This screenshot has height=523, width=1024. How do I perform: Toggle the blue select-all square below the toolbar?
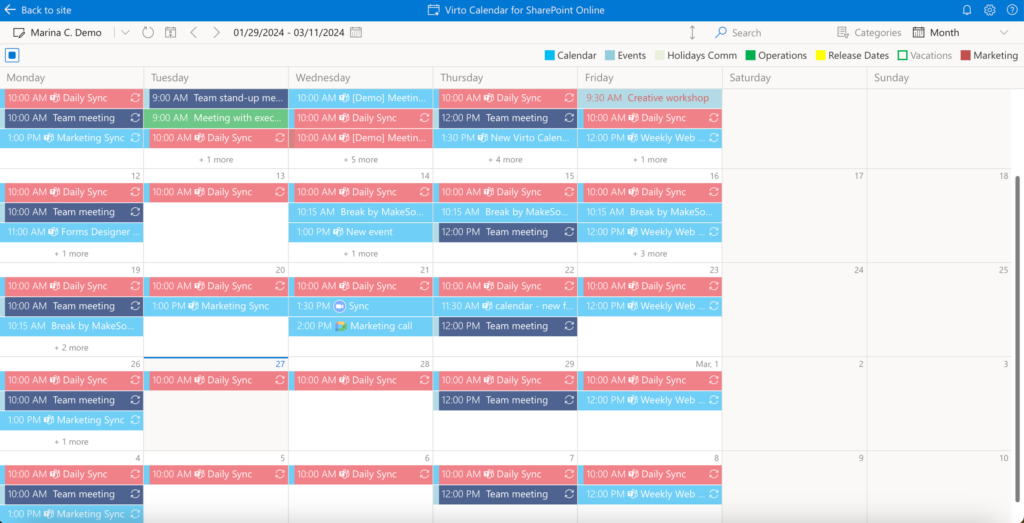[x=12, y=55]
